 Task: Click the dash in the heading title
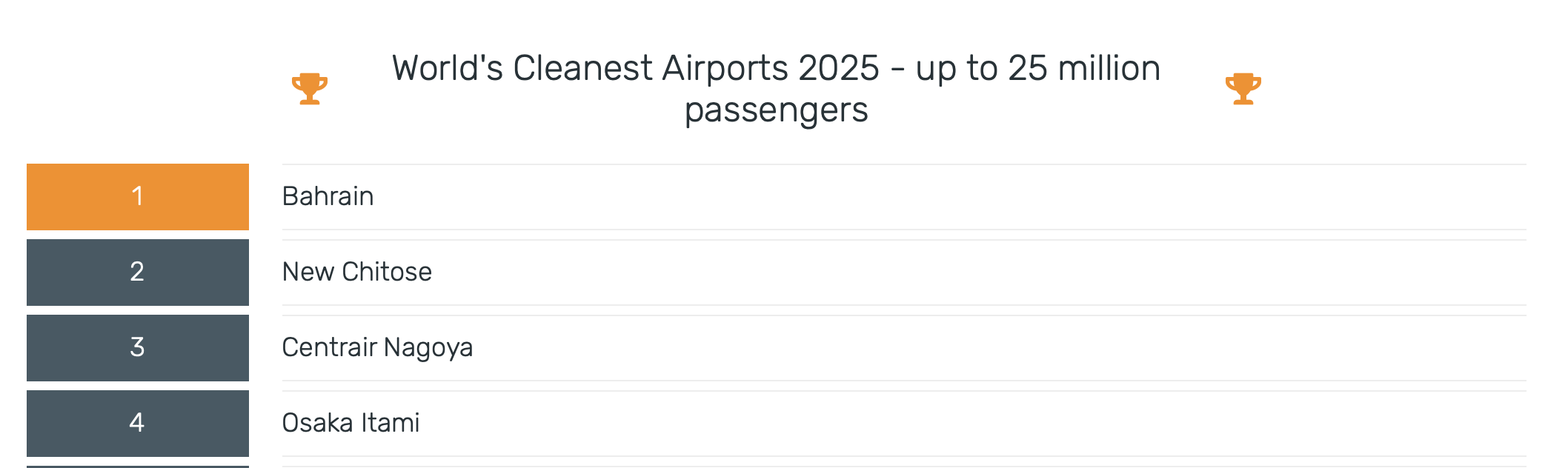(898, 70)
